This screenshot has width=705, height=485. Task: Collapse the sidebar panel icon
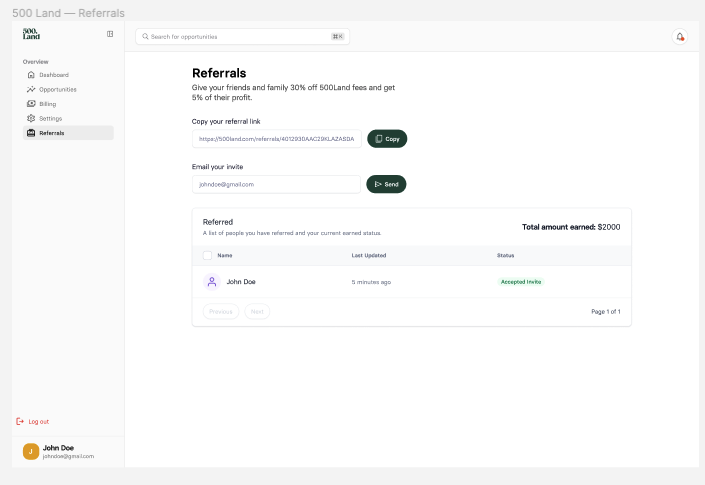[x=110, y=34]
